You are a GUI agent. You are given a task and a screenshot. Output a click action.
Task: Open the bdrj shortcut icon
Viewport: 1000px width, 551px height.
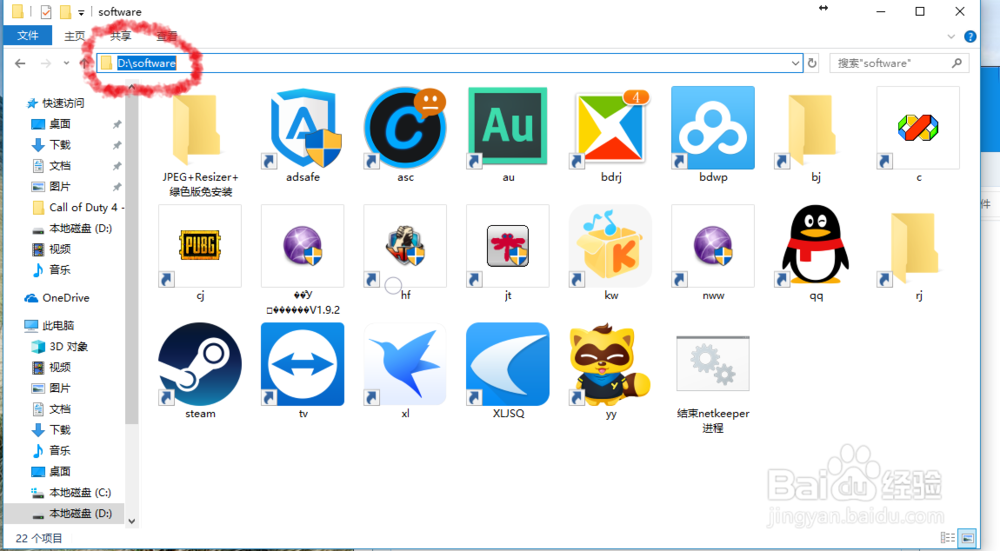(611, 128)
